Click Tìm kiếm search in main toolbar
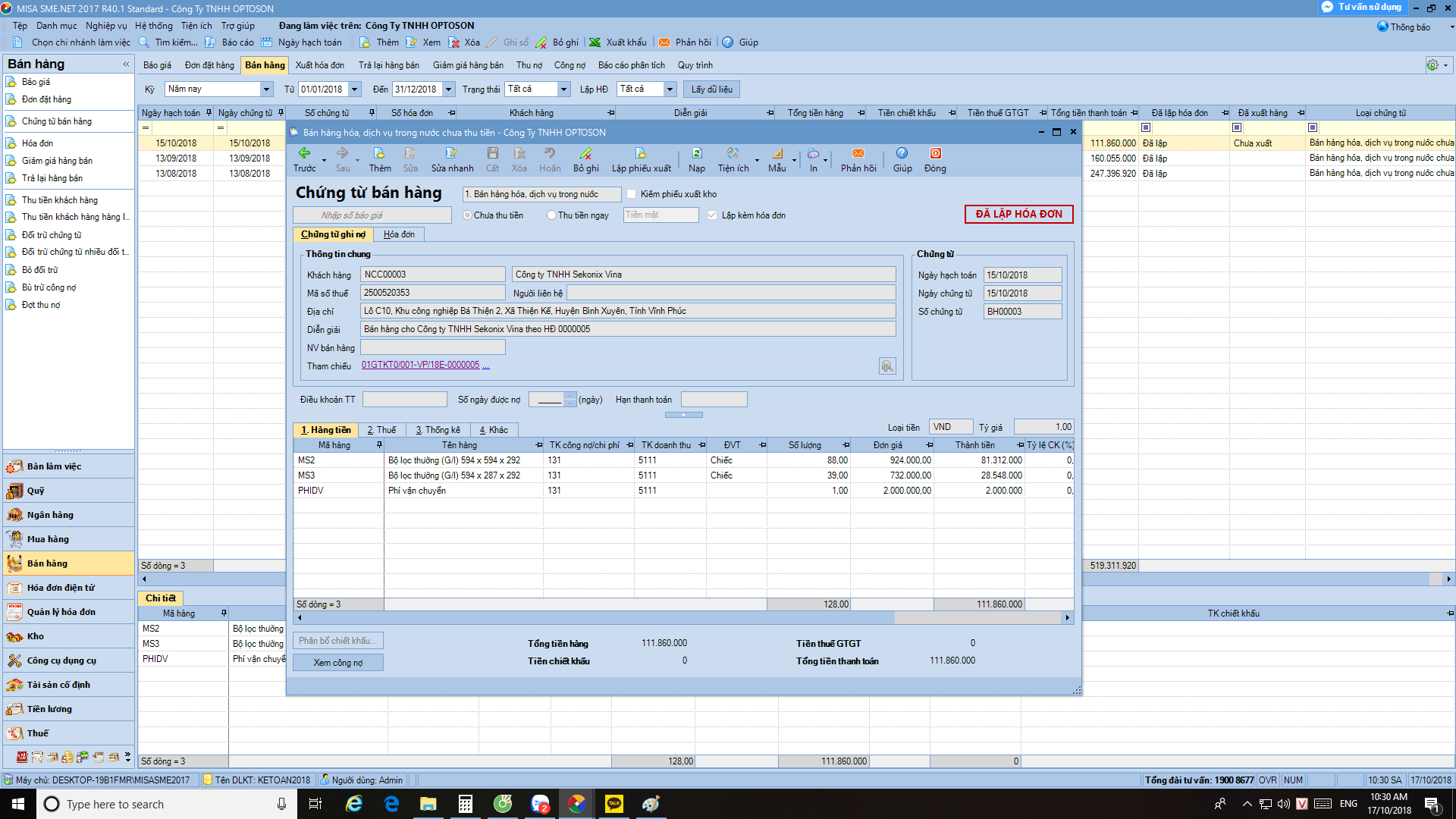The height and width of the screenshot is (819, 1456). point(168,42)
